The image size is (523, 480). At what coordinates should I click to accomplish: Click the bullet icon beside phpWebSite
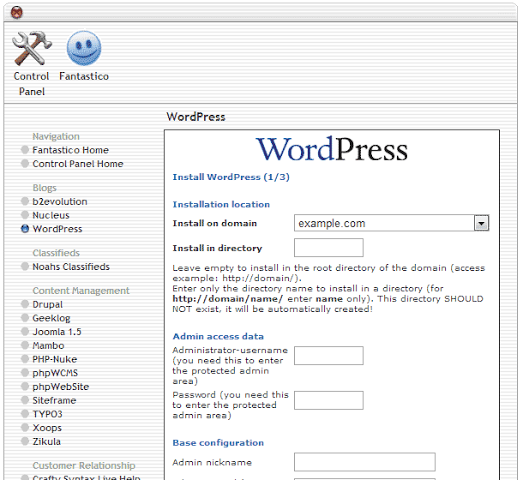pyautogui.click(x=25, y=386)
